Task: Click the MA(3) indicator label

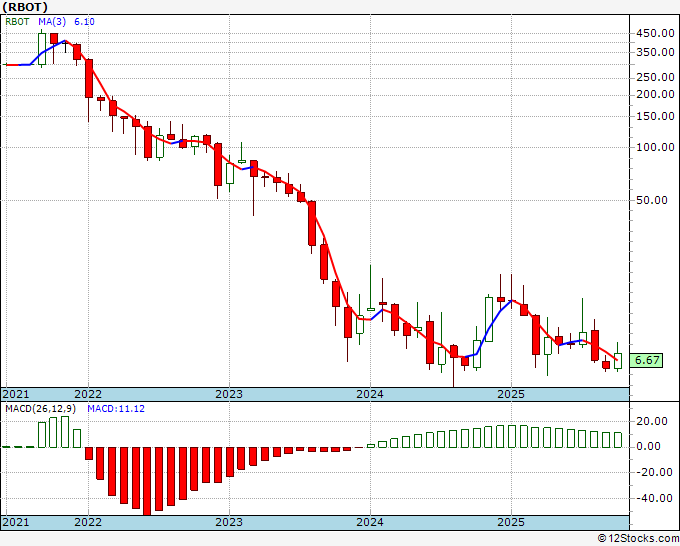Action: 52,22
